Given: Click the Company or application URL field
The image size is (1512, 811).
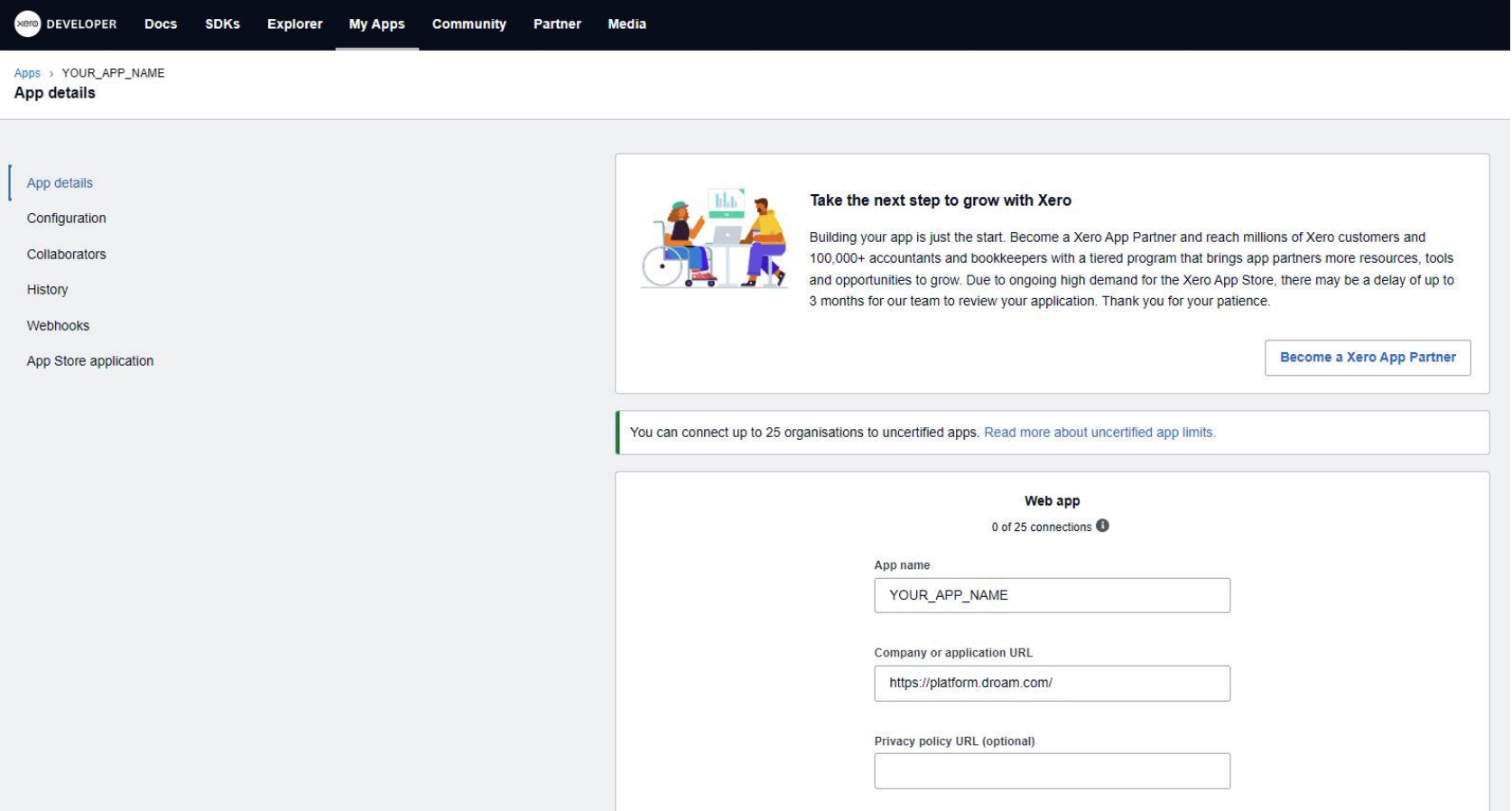Looking at the screenshot, I should click(1052, 684).
